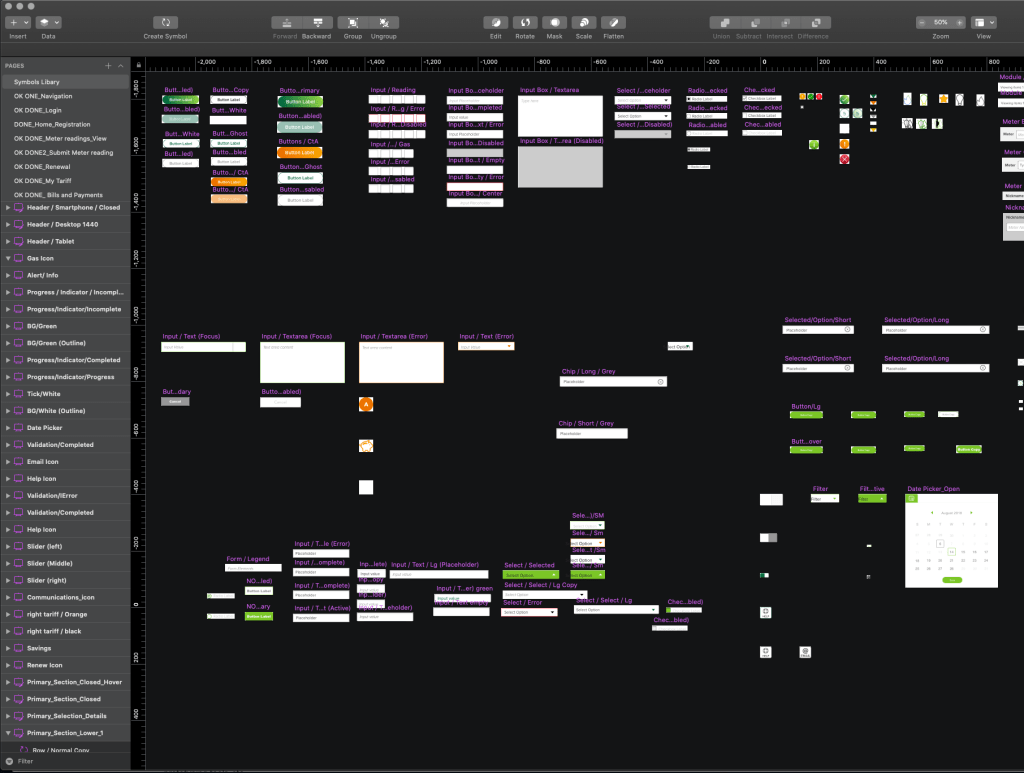Open the View options dropdown
This screenshot has width=1024, height=773.
984,22
